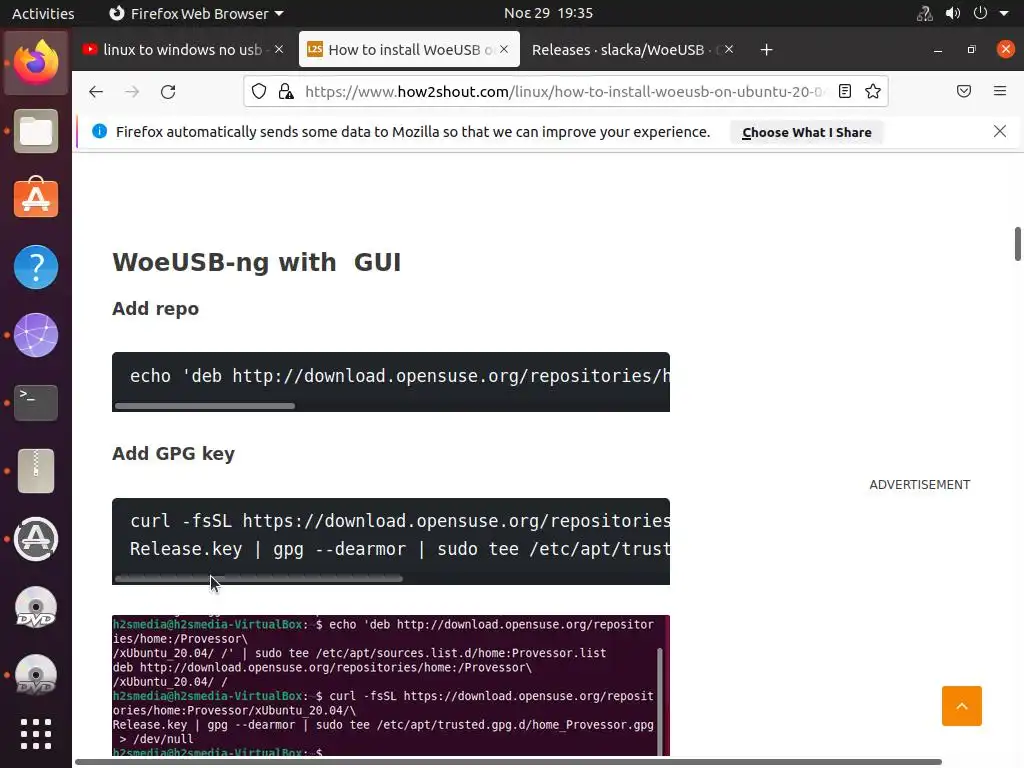Click the terminal screenshot image
Screen dimensions: 1024x768
391,685
